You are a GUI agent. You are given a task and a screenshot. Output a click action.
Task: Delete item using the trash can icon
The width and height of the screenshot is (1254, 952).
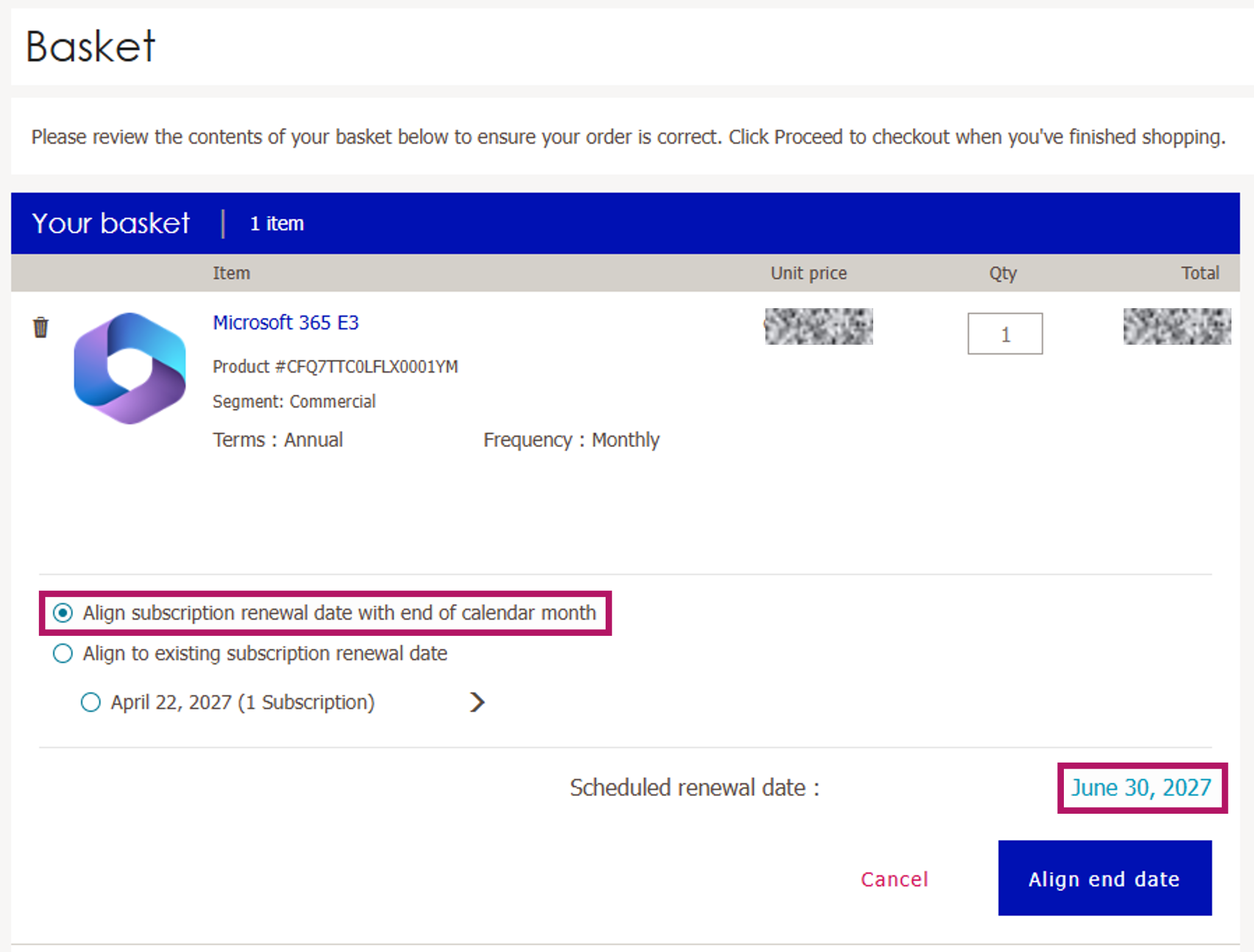[41, 327]
